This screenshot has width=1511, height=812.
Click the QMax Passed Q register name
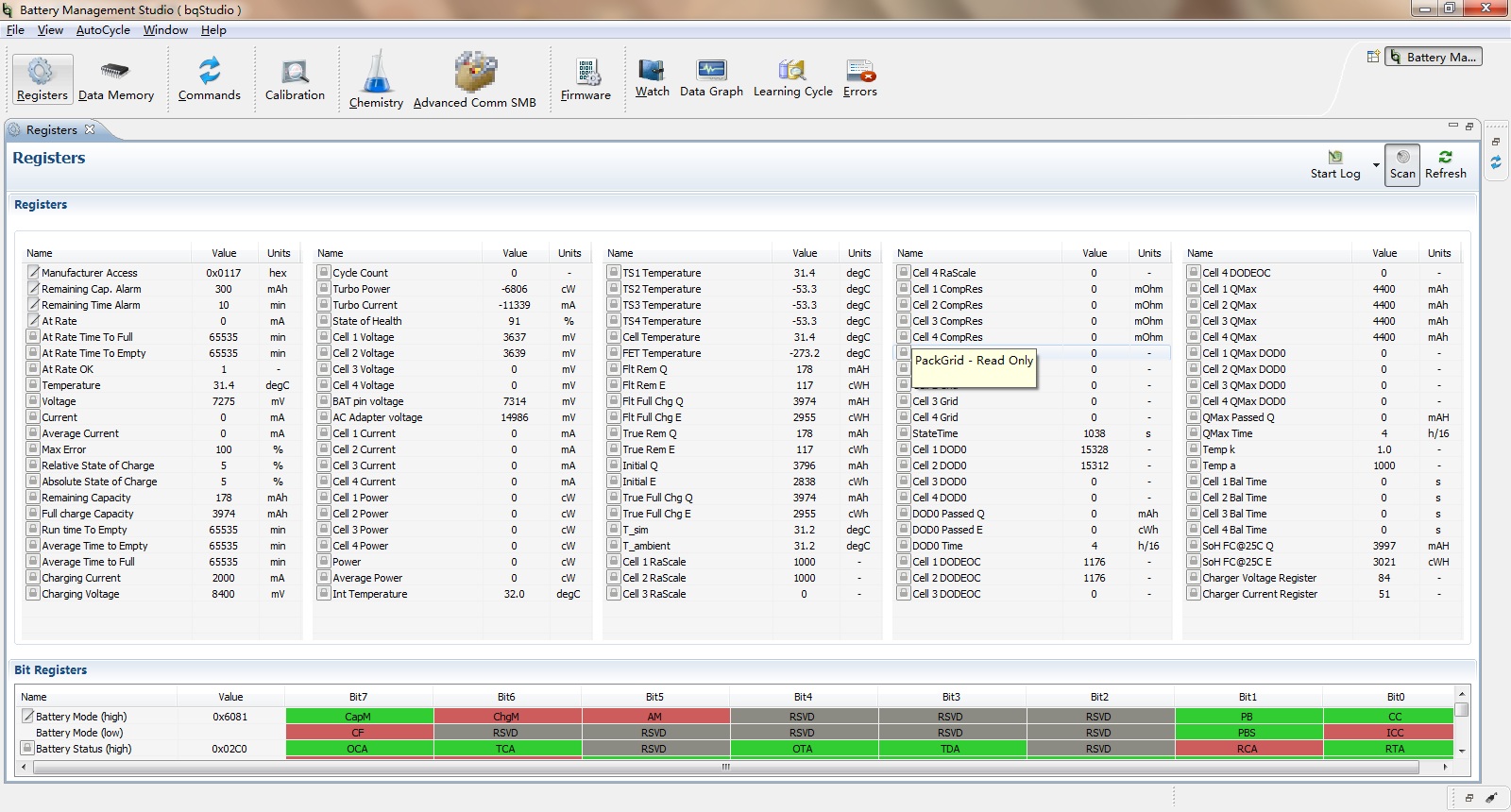point(1239,417)
